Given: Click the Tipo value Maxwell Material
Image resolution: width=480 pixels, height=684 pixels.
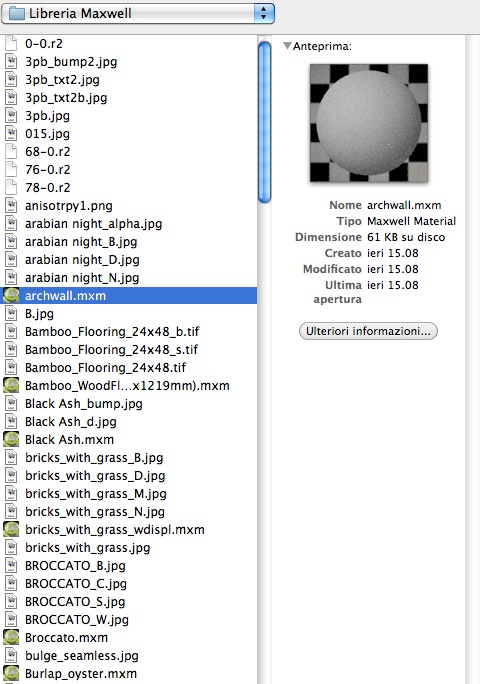Looking at the screenshot, I should pos(411,221).
